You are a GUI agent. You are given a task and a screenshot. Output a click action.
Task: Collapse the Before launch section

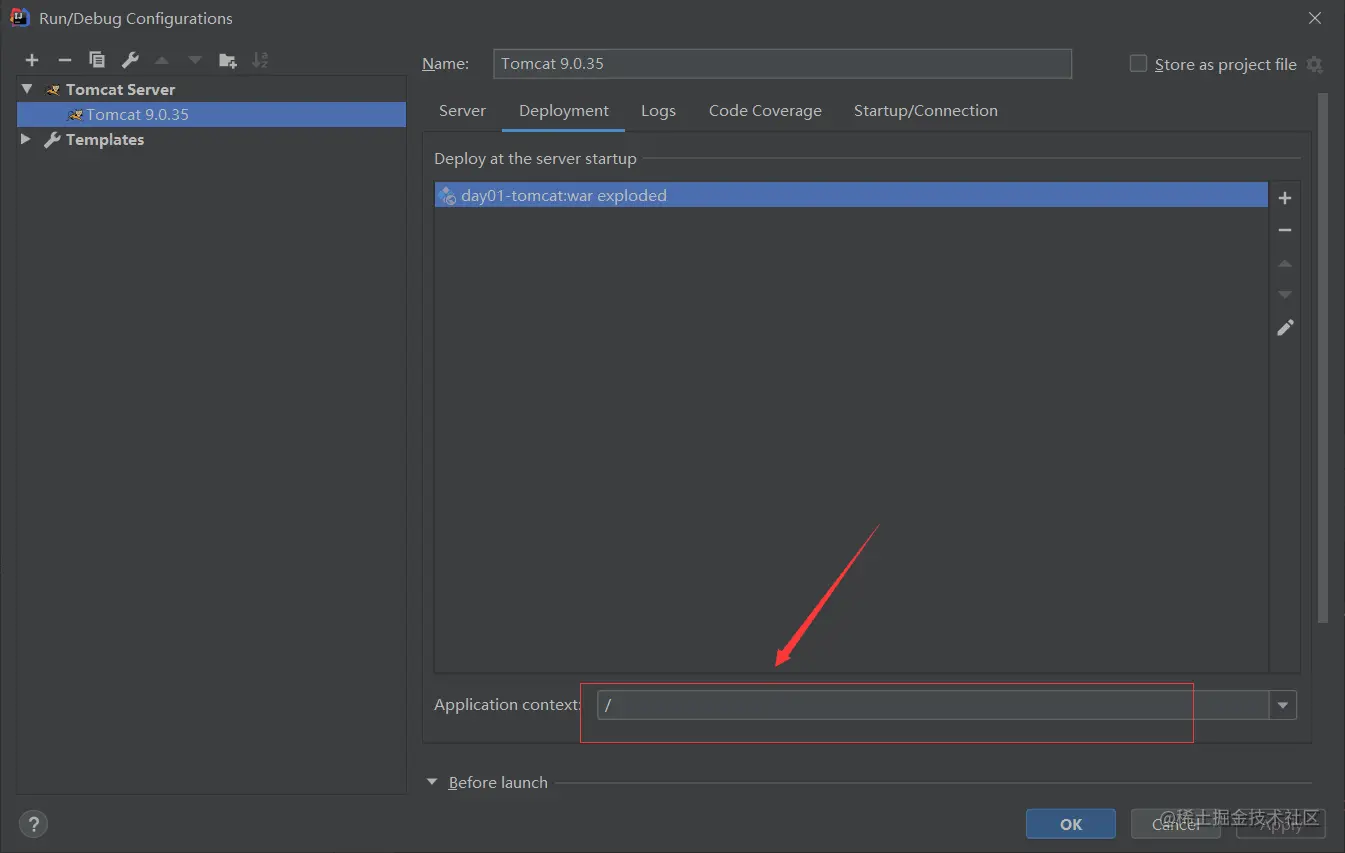click(x=432, y=782)
